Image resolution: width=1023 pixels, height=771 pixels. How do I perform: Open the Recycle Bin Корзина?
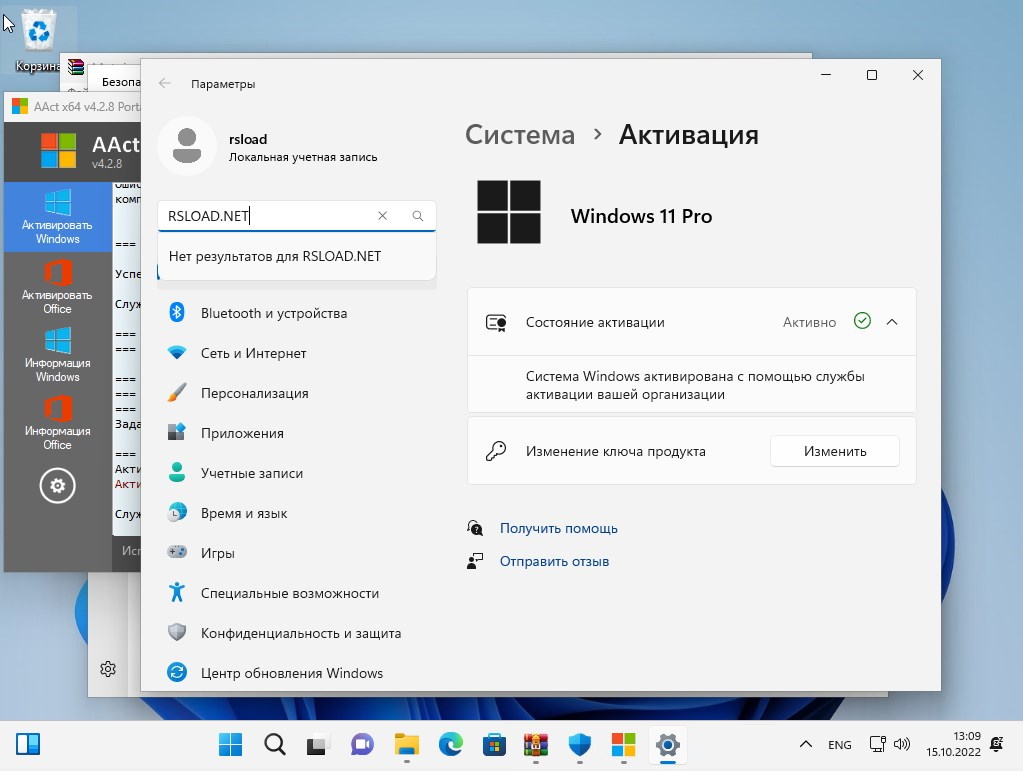[x=38, y=40]
